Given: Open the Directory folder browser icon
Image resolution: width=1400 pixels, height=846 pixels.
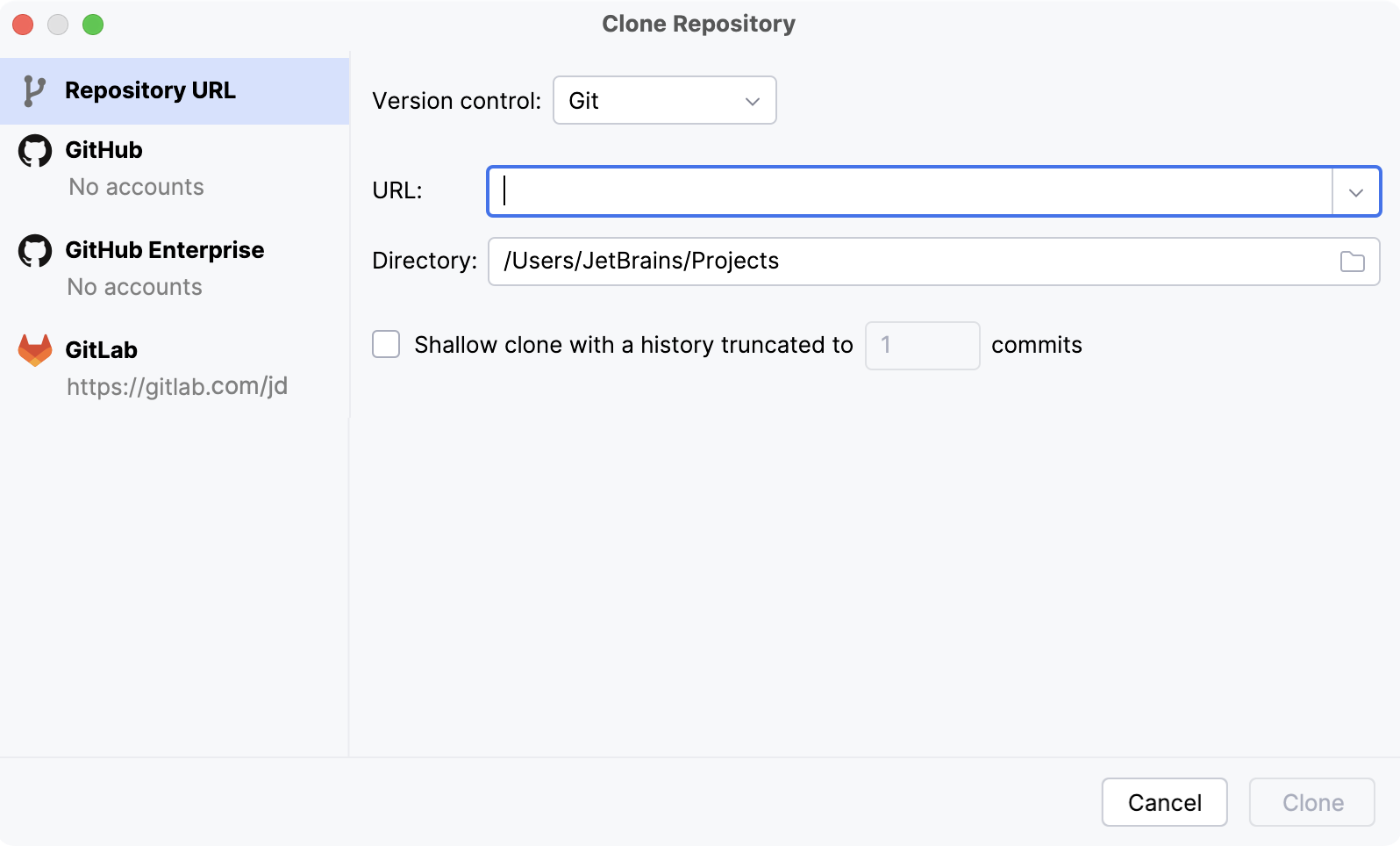Looking at the screenshot, I should point(1352,261).
